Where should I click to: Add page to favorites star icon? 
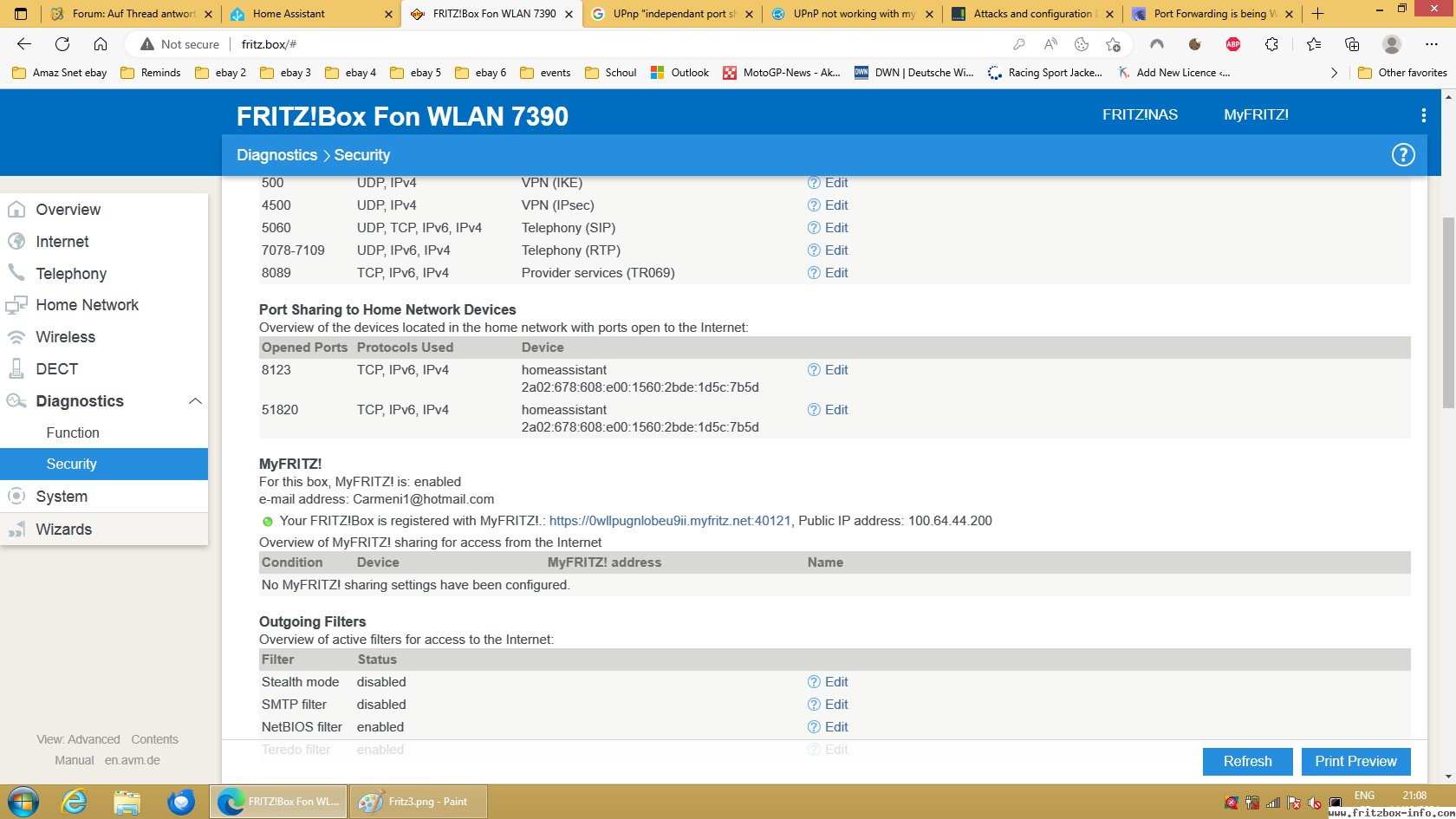click(1113, 44)
